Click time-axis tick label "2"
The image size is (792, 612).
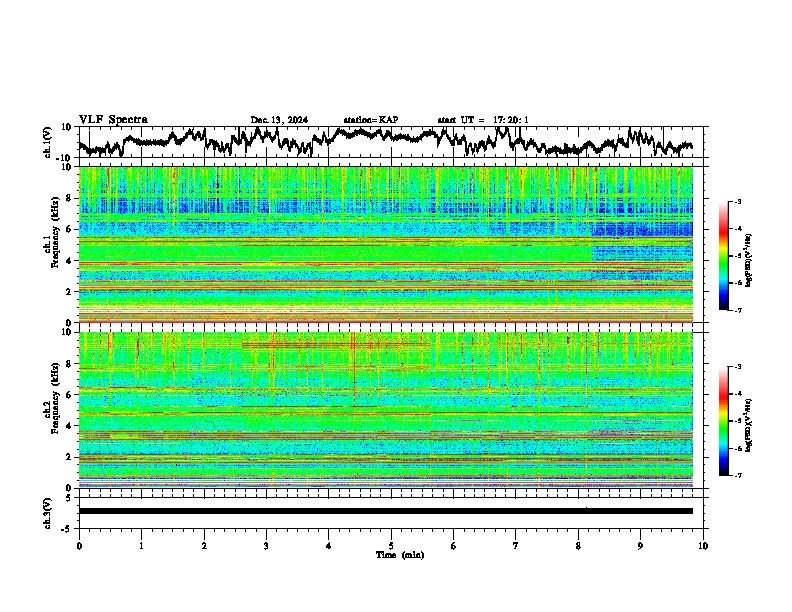204,546
